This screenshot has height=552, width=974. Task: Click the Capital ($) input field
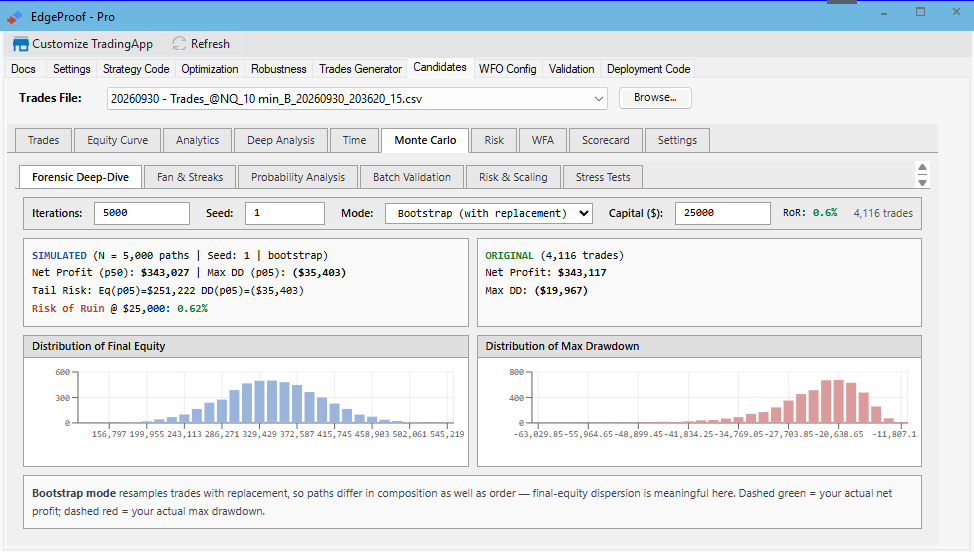coord(723,213)
